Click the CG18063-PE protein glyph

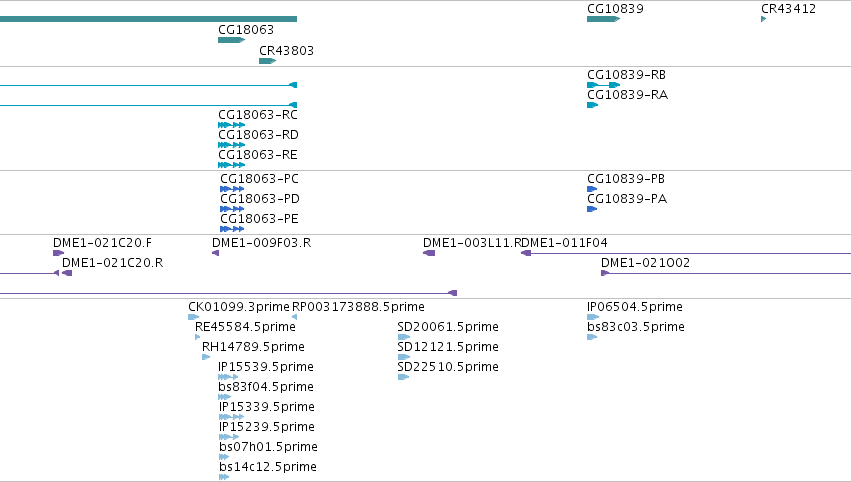click(x=232, y=229)
